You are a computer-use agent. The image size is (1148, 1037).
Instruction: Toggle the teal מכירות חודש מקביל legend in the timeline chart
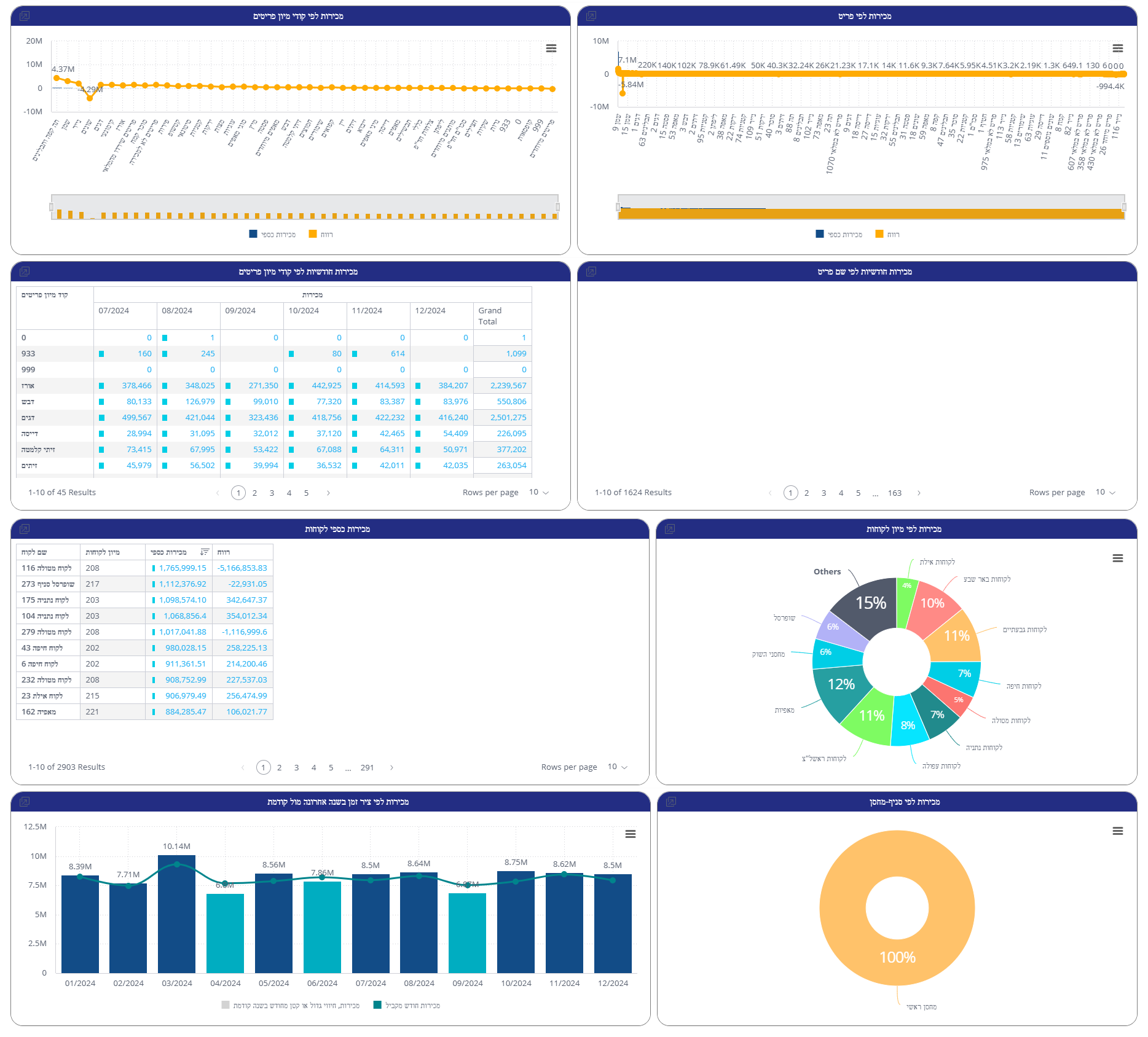coord(407,1006)
